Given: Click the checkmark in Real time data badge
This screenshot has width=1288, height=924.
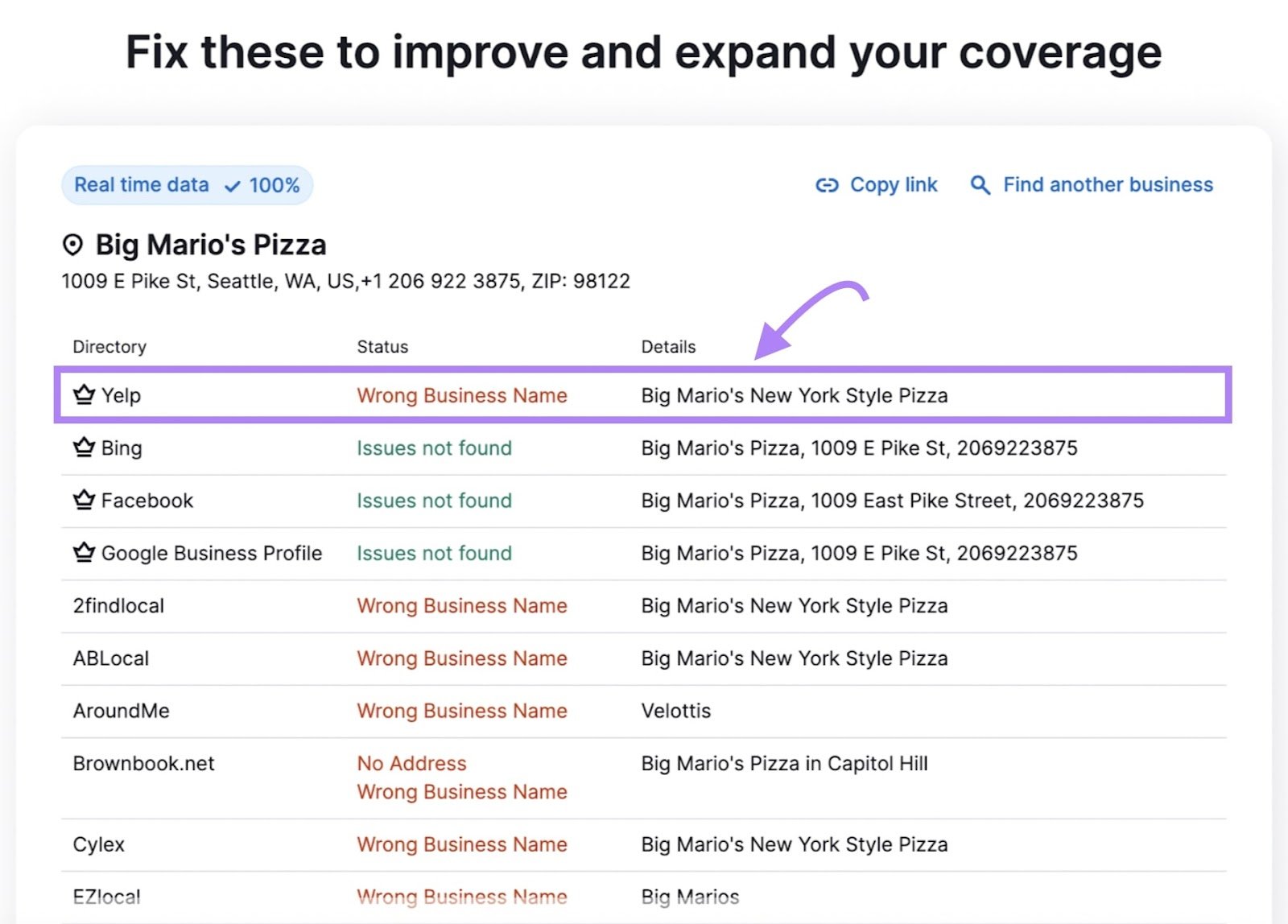Looking at the screenshot, I should [233, 186].
